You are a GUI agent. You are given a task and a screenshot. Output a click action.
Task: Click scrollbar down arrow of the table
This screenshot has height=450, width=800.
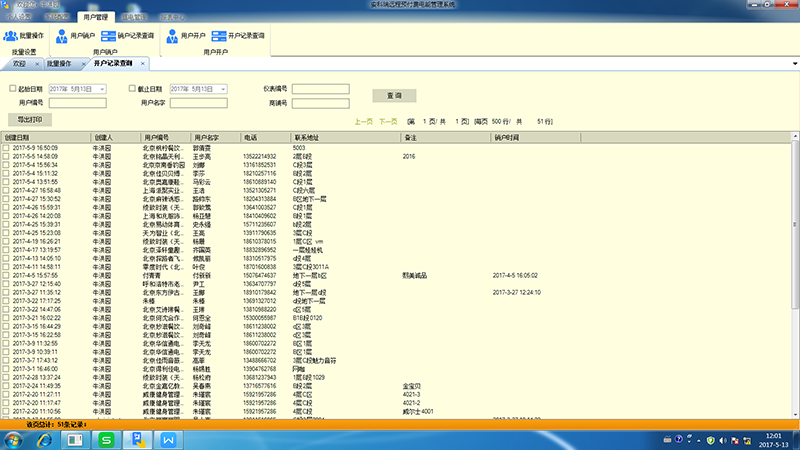(x=795, y=414)
